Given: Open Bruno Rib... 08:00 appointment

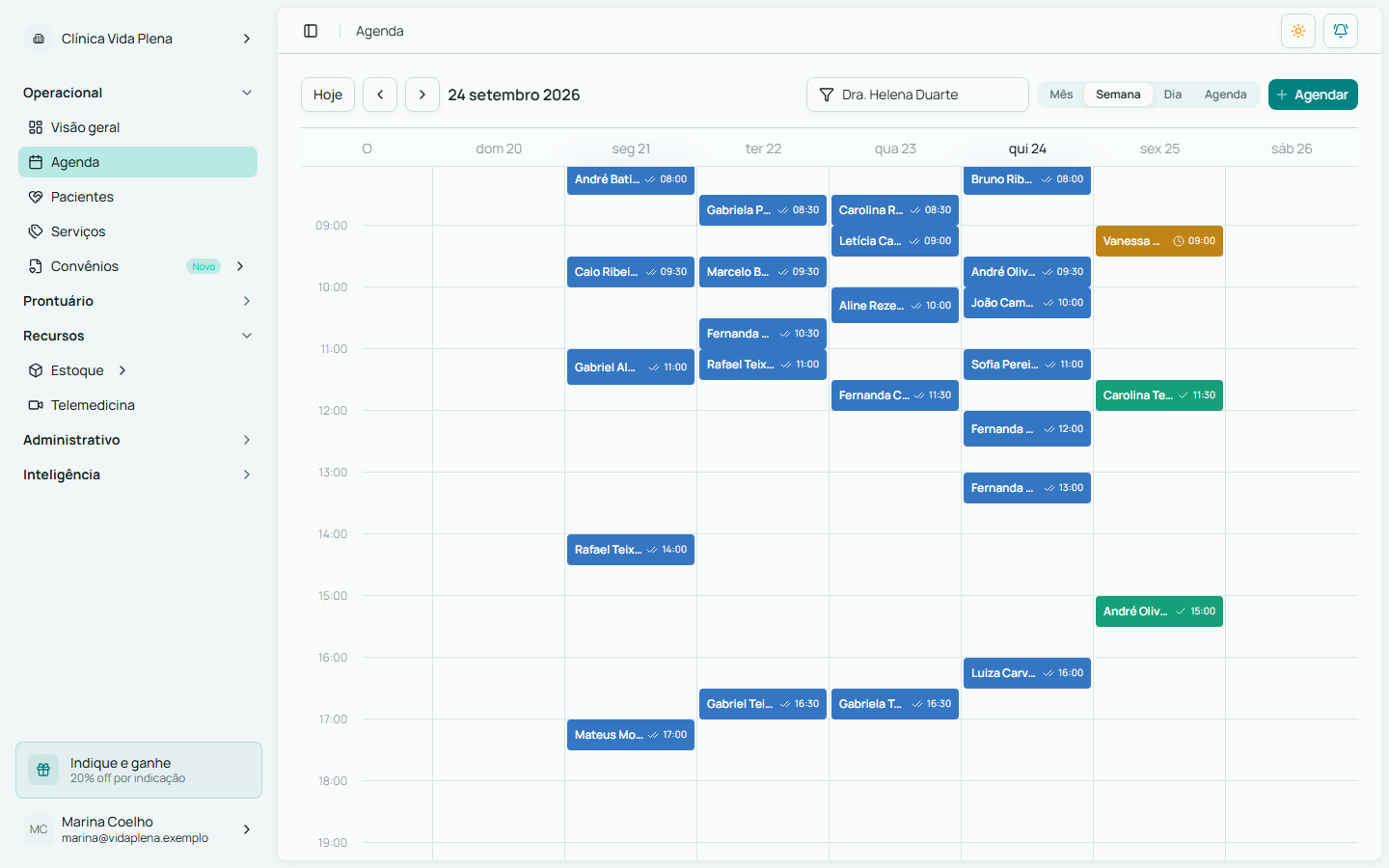Looking at the screenshot, I should pos(1027,179).
